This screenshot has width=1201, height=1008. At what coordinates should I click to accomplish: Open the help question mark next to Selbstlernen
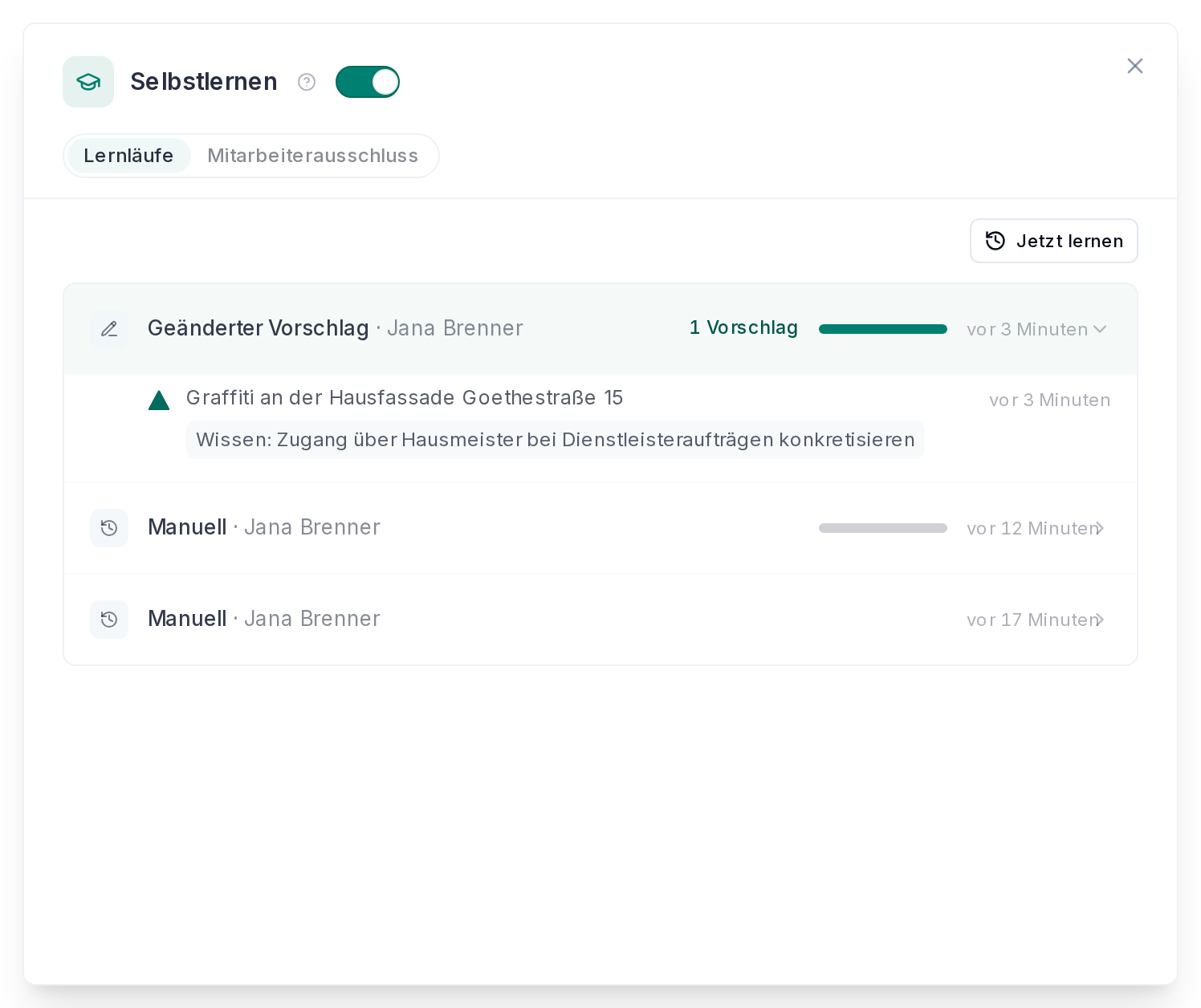(x=307, y=82)
